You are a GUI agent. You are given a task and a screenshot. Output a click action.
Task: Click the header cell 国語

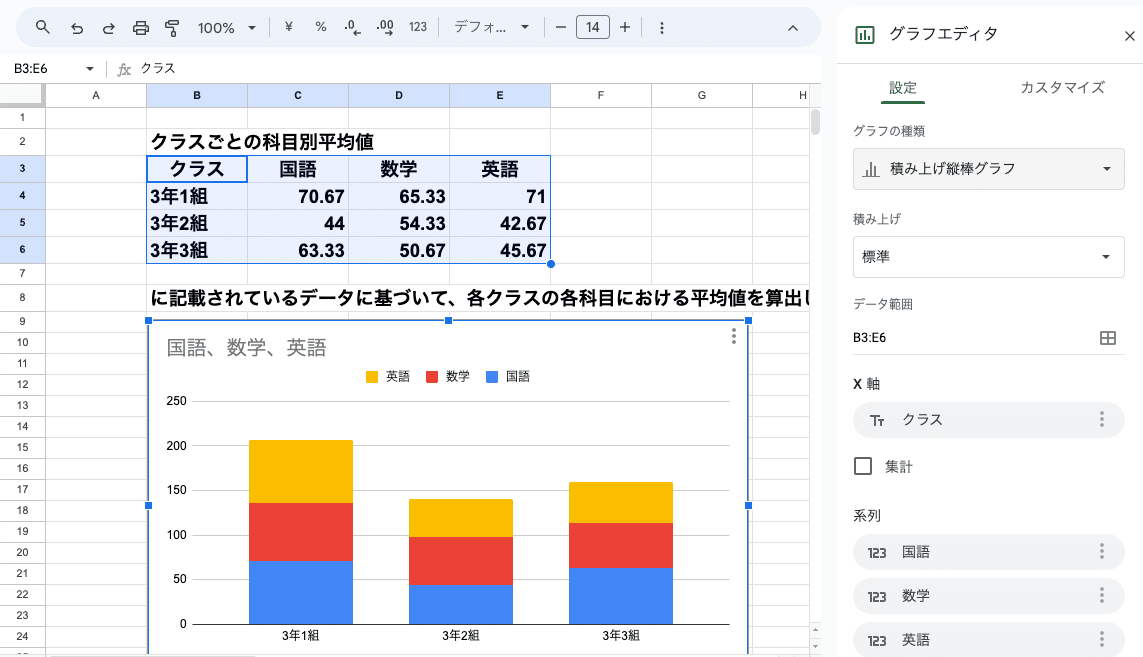click(x=298, y=169)
